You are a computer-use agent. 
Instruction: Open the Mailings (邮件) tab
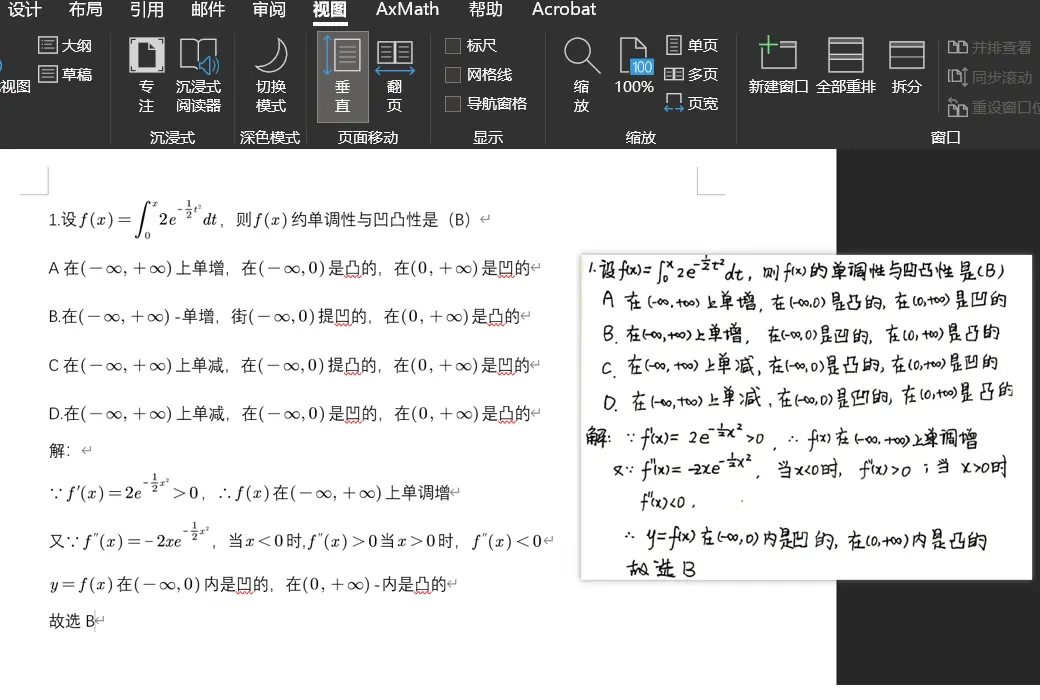click(208, 9)
